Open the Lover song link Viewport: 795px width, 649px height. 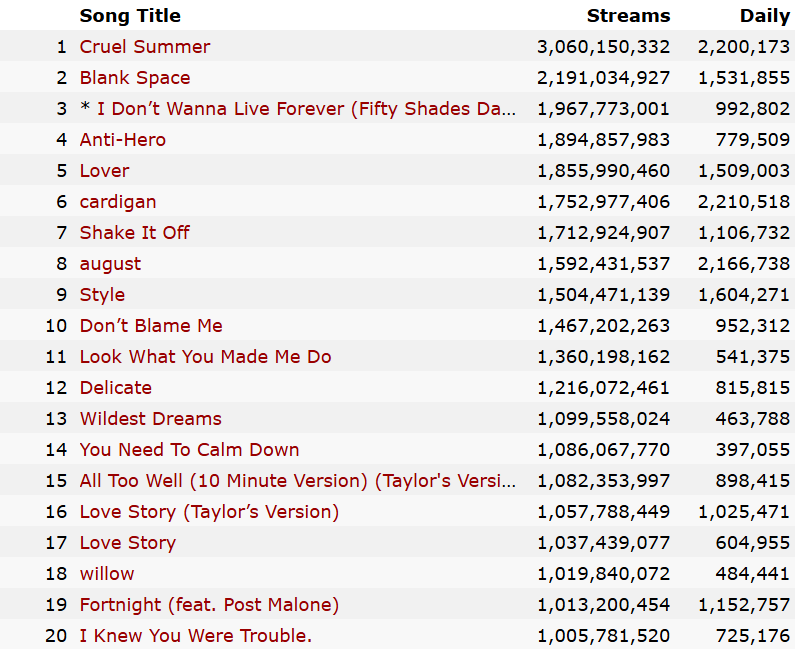click(105, 171)
